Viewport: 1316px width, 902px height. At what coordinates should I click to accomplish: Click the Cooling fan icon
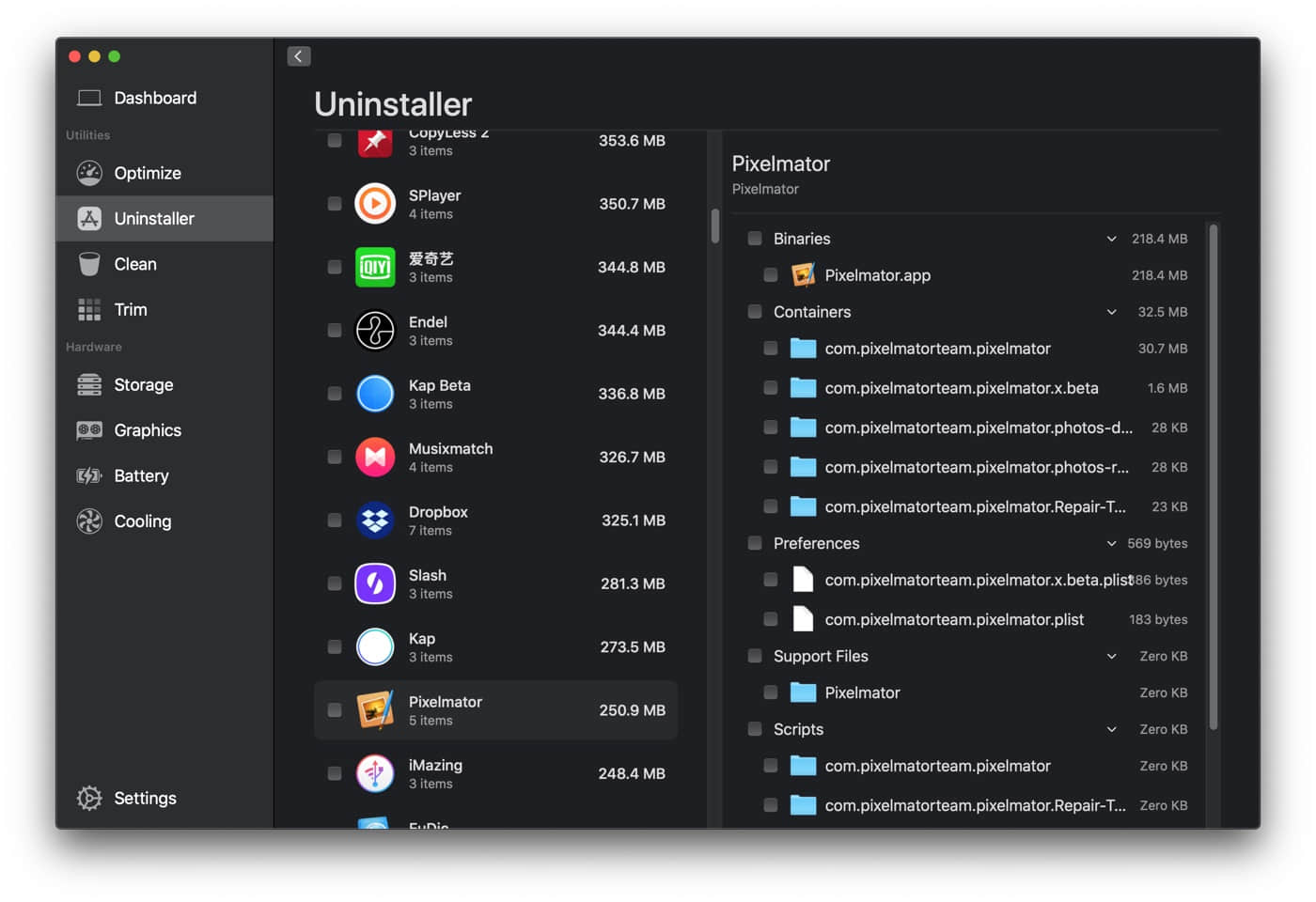tap(89, 521)
